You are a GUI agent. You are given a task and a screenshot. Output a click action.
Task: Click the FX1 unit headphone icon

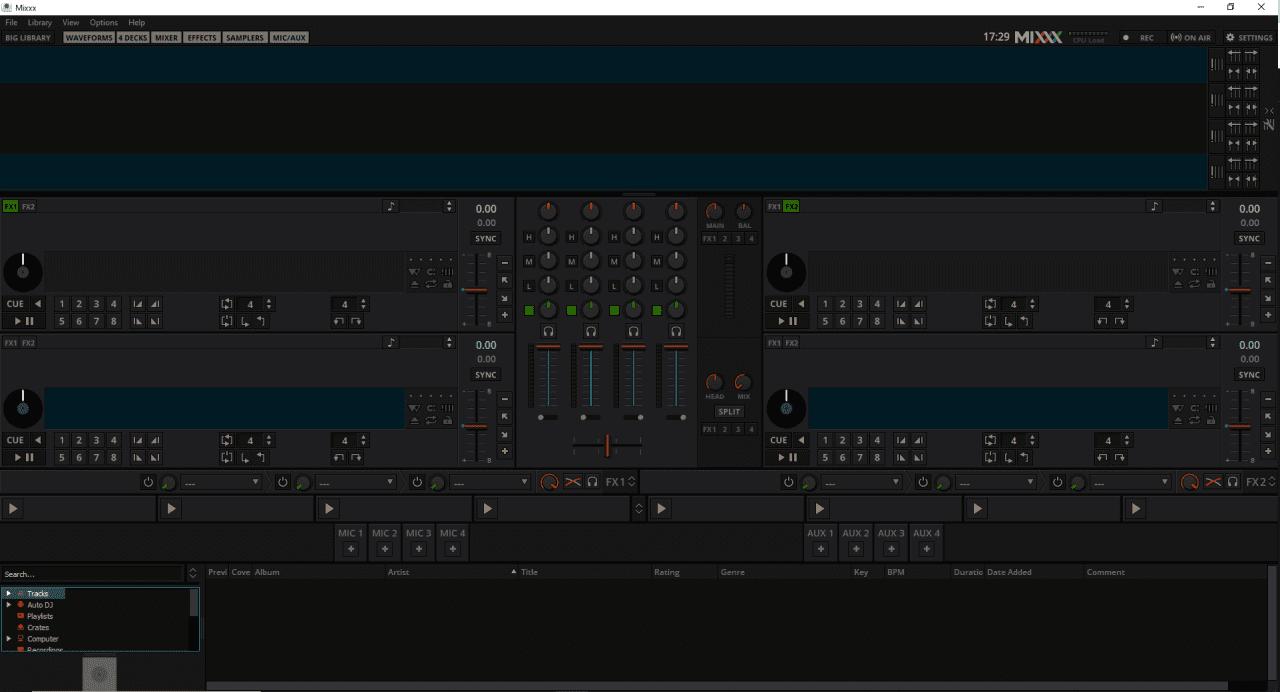coord(592,482)
